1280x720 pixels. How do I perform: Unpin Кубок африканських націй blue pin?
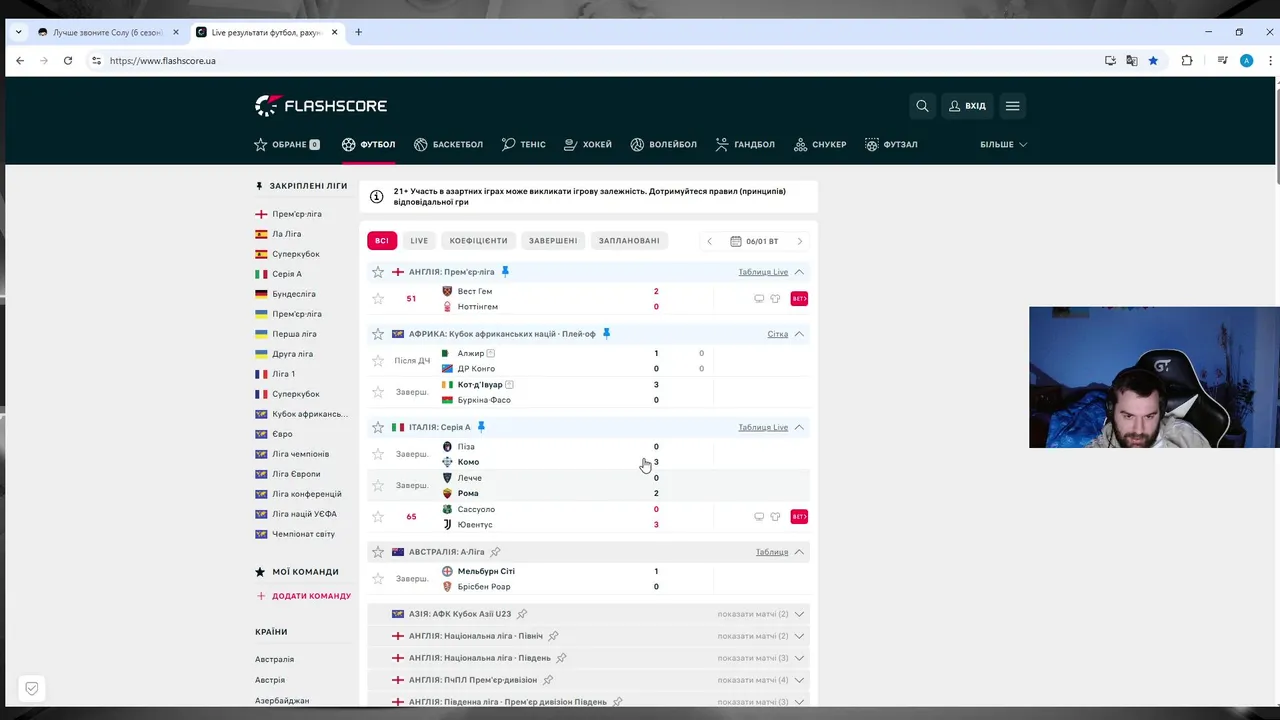[x=606, y=334]
